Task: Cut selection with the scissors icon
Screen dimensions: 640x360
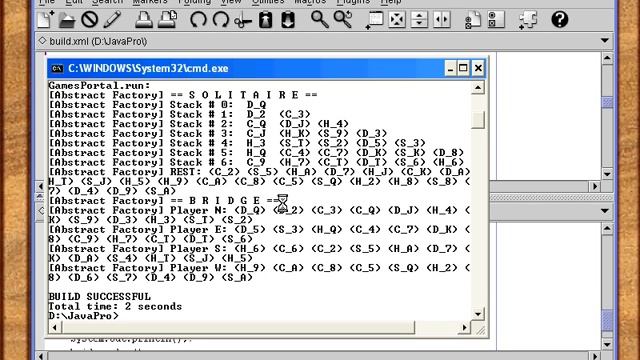Action: coord(243,20)
